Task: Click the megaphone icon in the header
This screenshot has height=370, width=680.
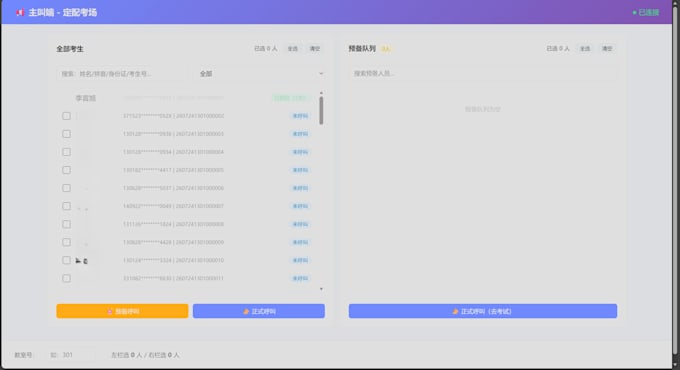Action: tap(20, 12)
